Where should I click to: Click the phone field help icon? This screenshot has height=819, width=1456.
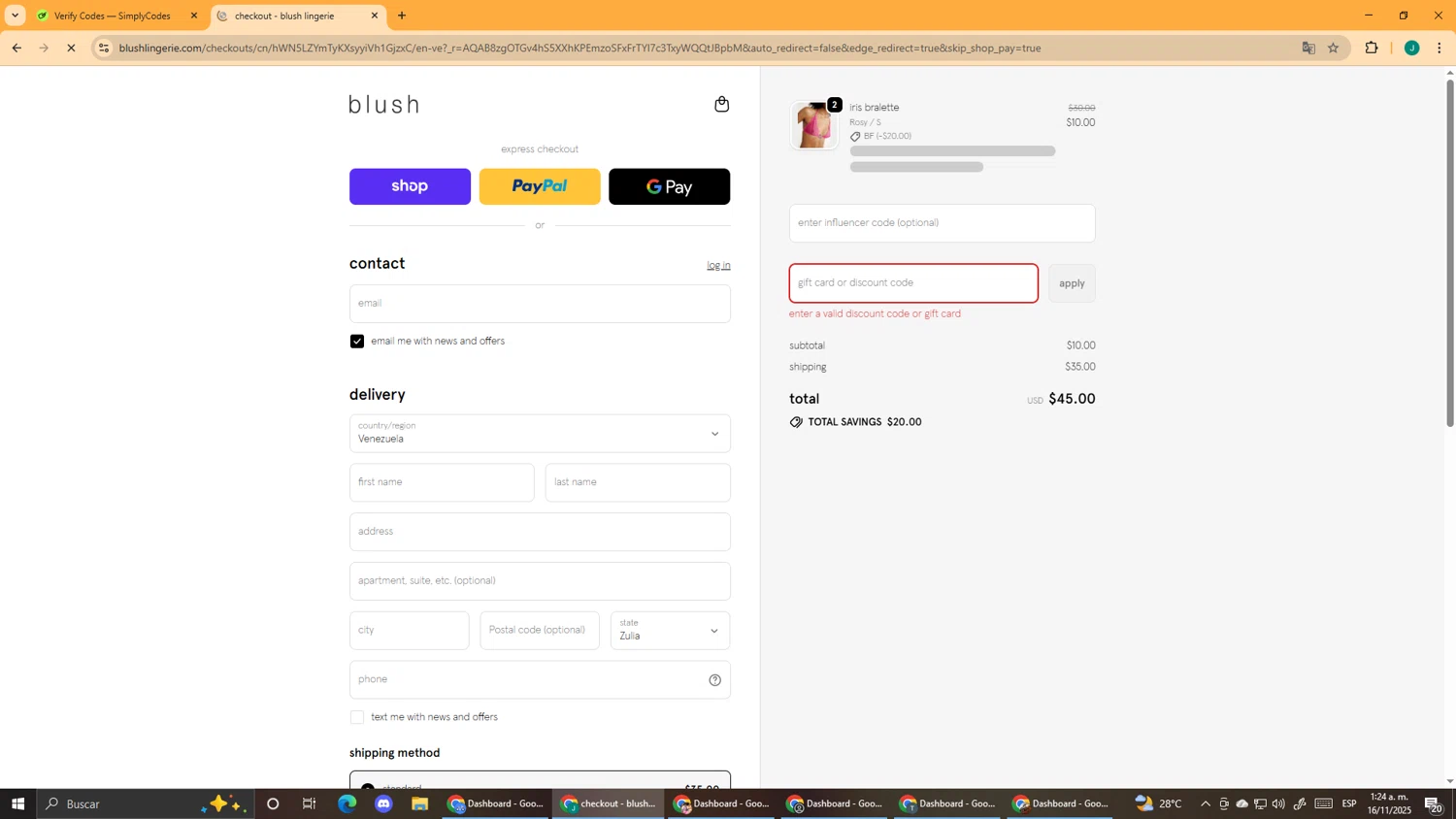click(714, 680)
